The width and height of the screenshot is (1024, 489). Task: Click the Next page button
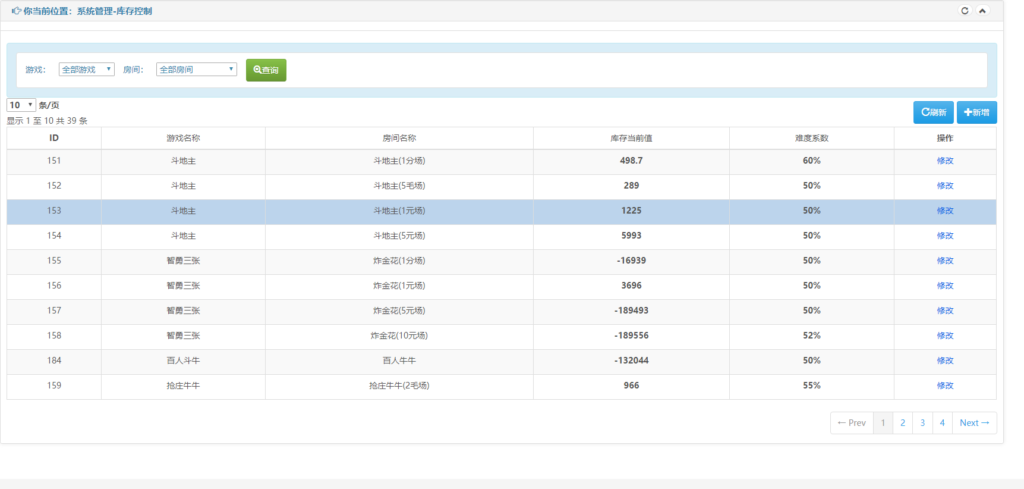point(974,423)
